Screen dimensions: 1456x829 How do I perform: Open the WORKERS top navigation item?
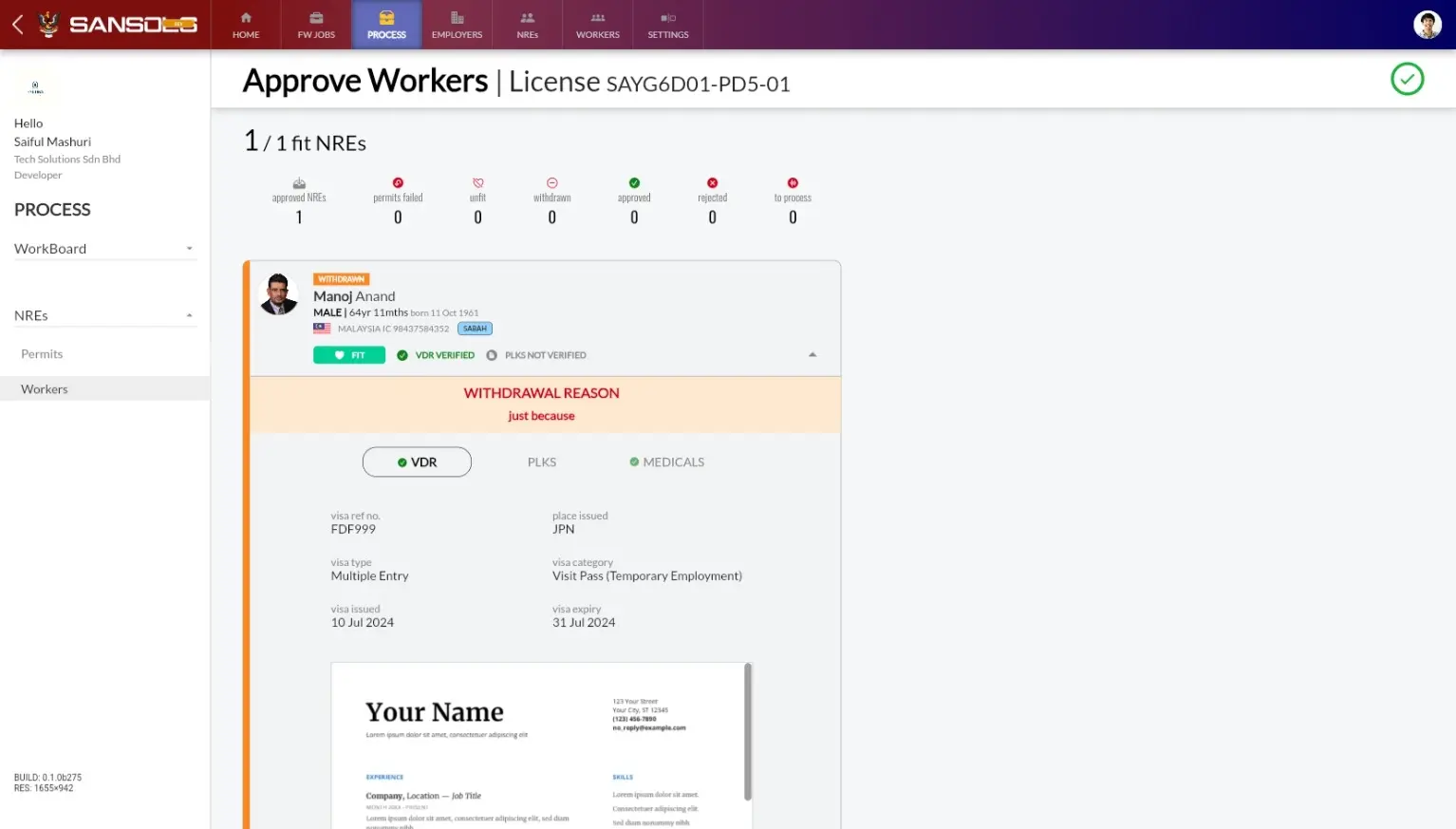(598, 25)
